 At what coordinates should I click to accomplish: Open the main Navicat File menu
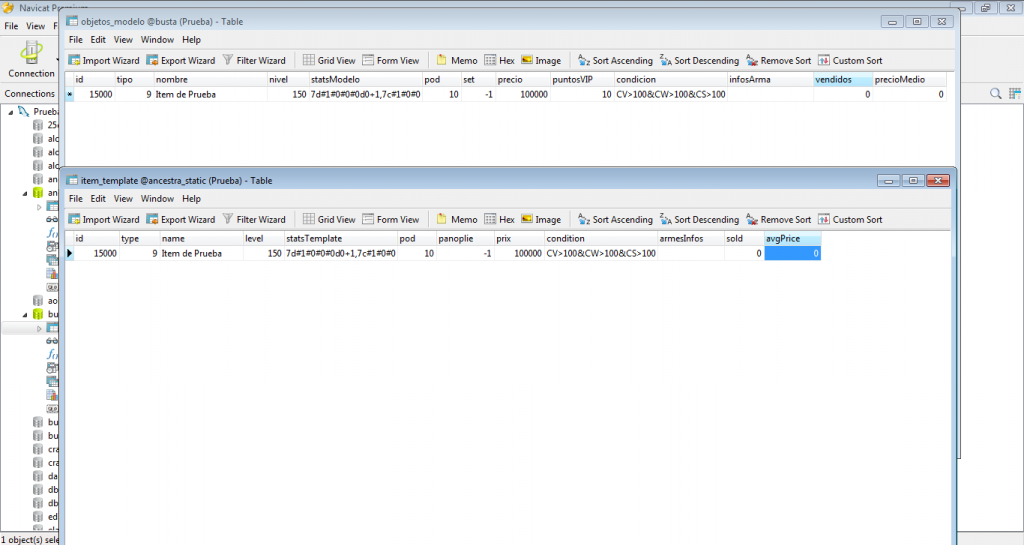point(11,26)
